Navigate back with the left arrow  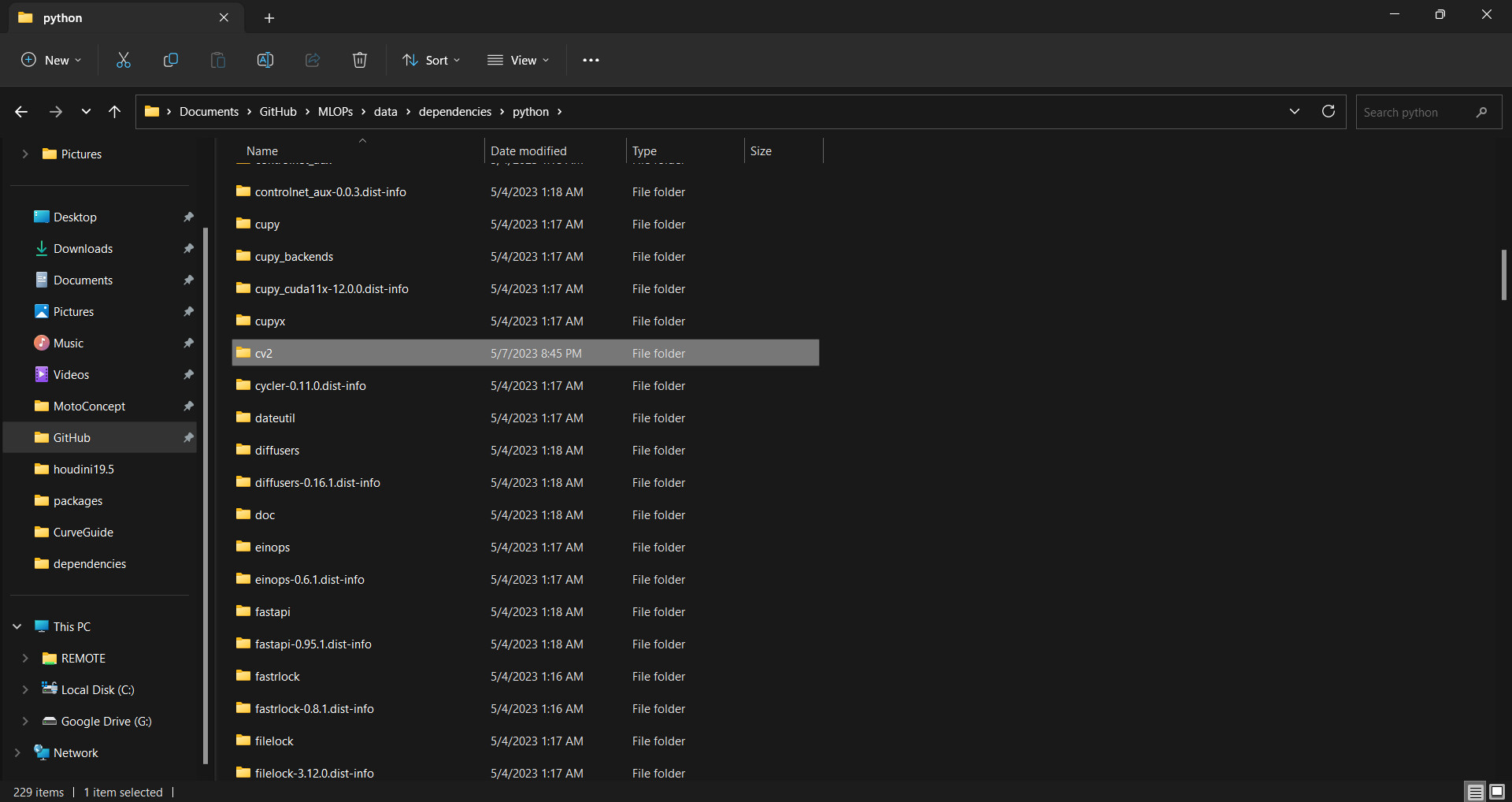point(21,112)
